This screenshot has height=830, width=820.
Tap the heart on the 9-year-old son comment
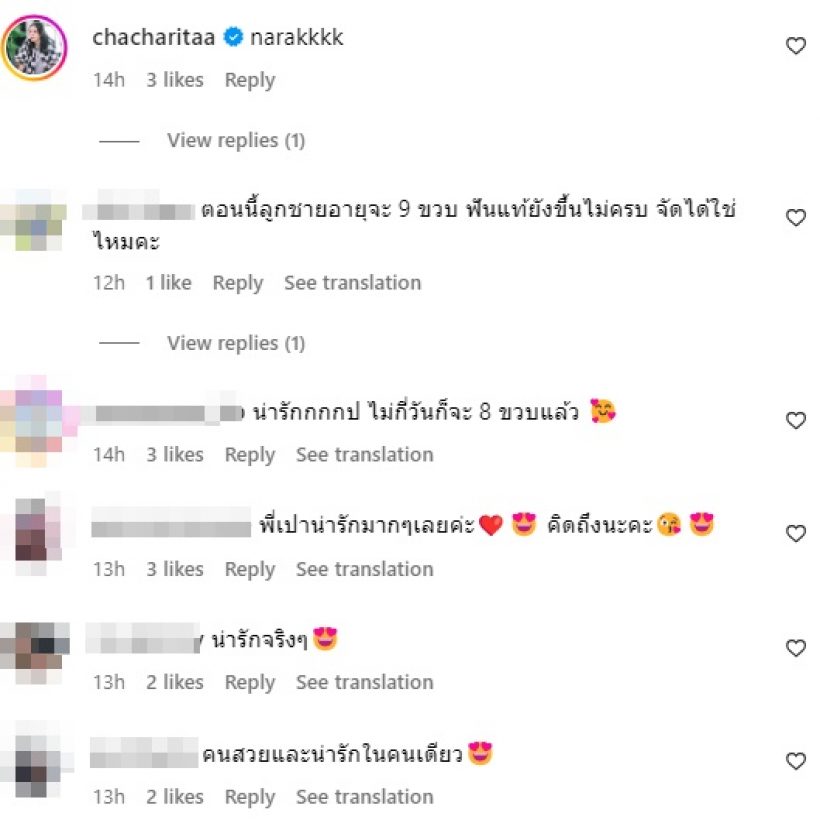point(796,218)
